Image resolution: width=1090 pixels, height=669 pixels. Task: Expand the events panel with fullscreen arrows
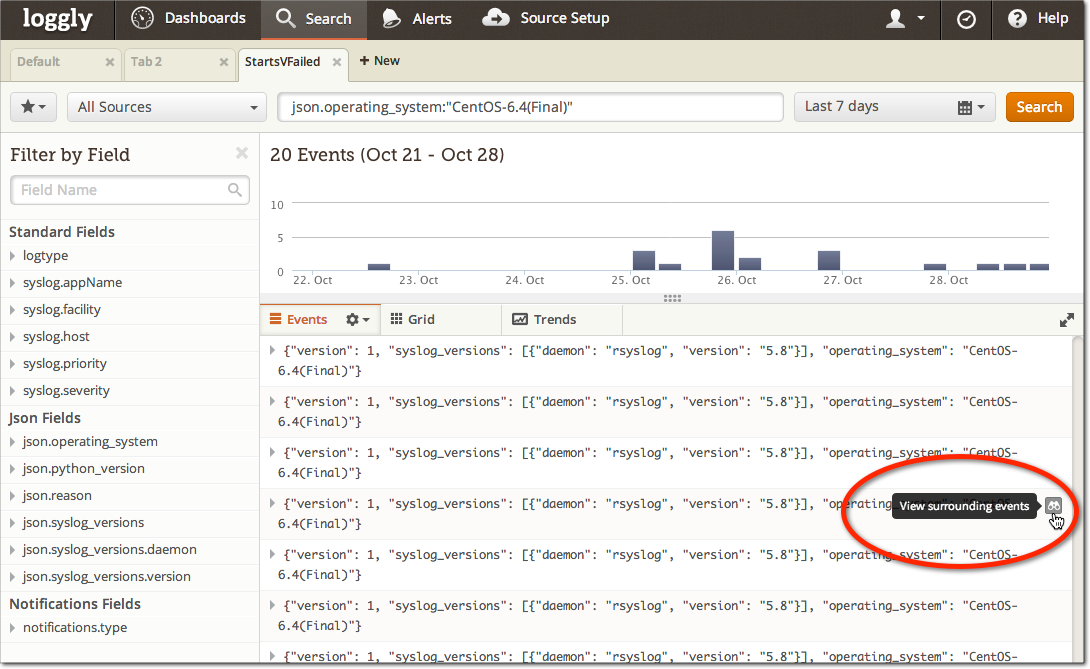tap(1067, 318)
